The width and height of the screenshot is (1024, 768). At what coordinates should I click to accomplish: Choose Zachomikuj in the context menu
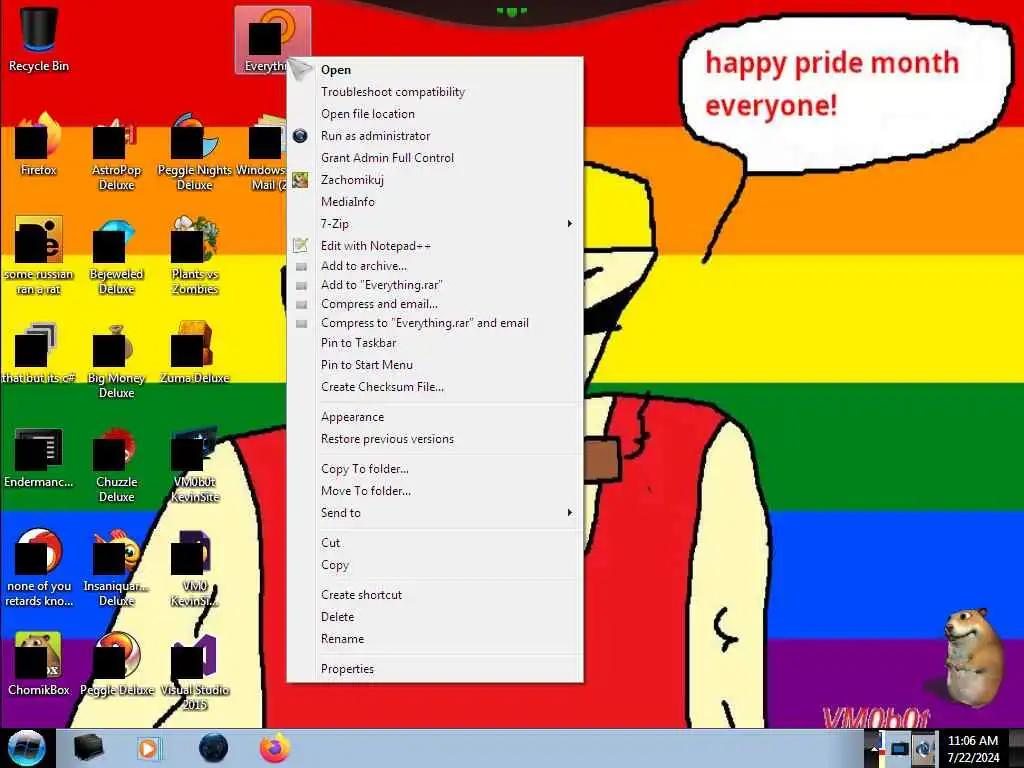click(435, 180)
